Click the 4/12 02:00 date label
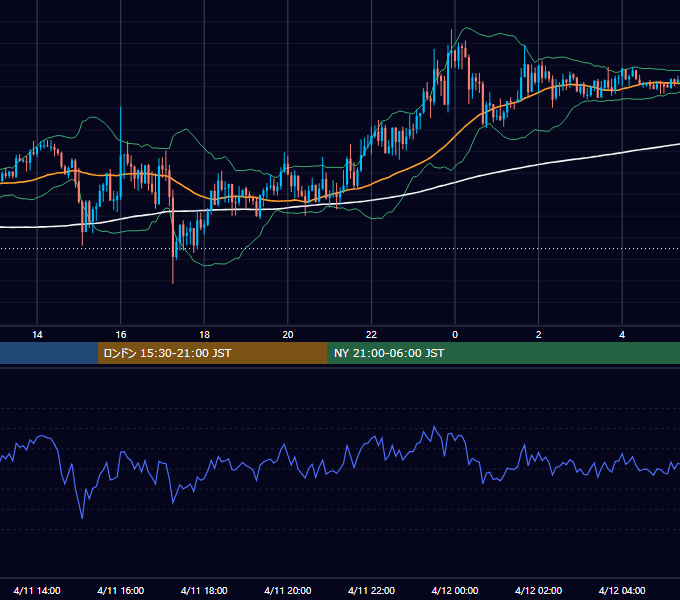The height and width of the screenshot is (600, 680). click(538, 590)
